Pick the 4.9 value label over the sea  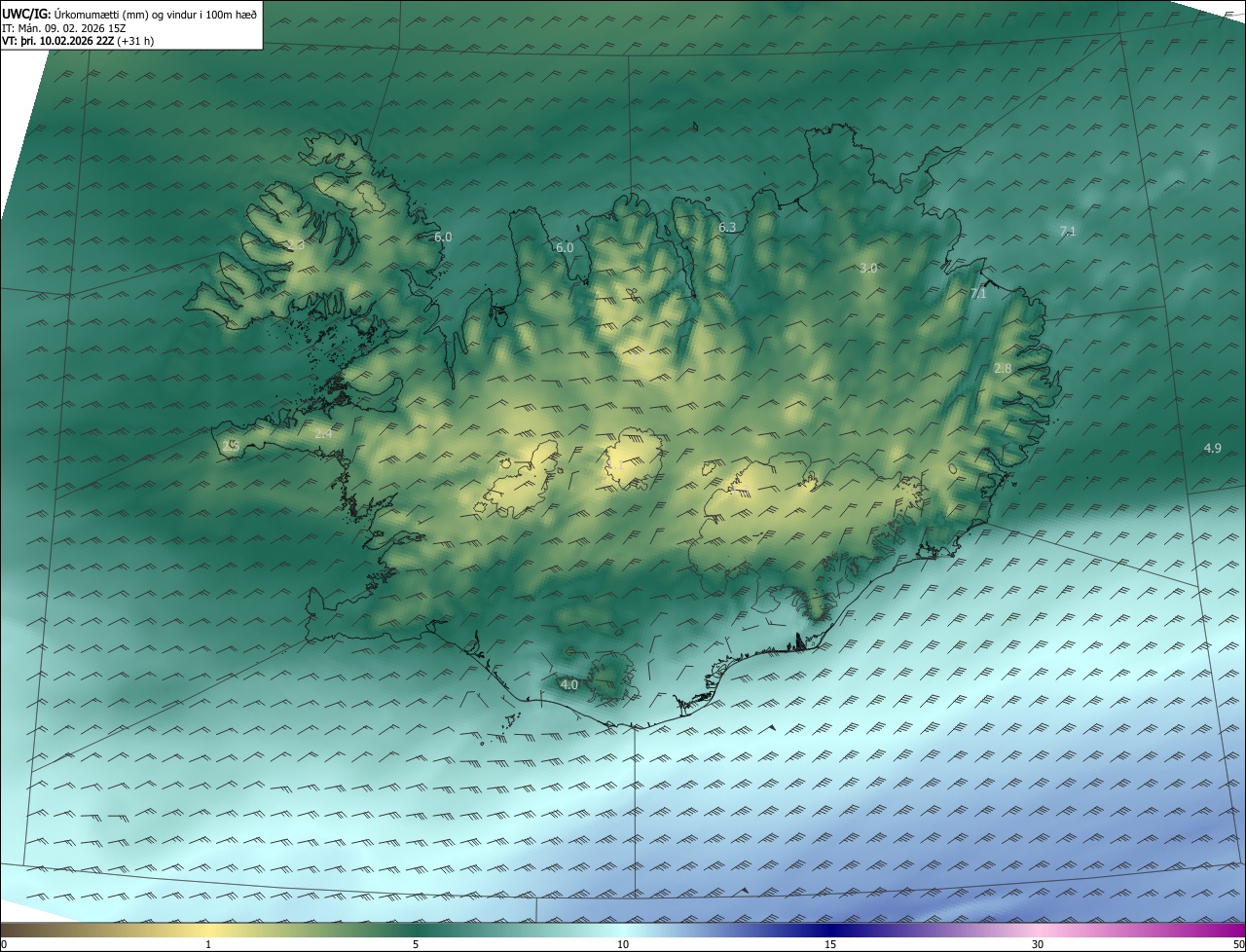coord(1212,448)
